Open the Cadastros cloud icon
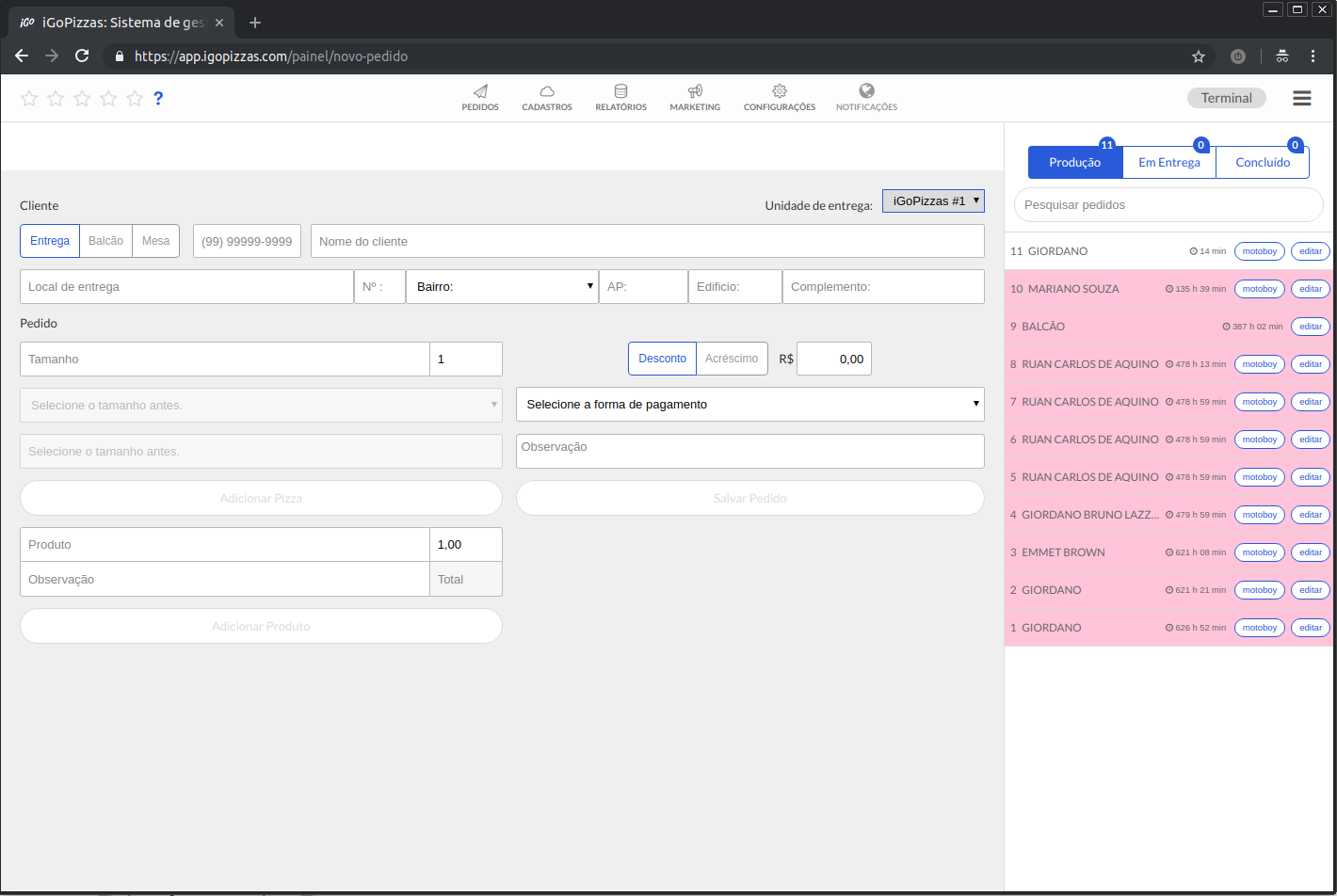Viewport: 1337px width, 896px height. point(546,92)
